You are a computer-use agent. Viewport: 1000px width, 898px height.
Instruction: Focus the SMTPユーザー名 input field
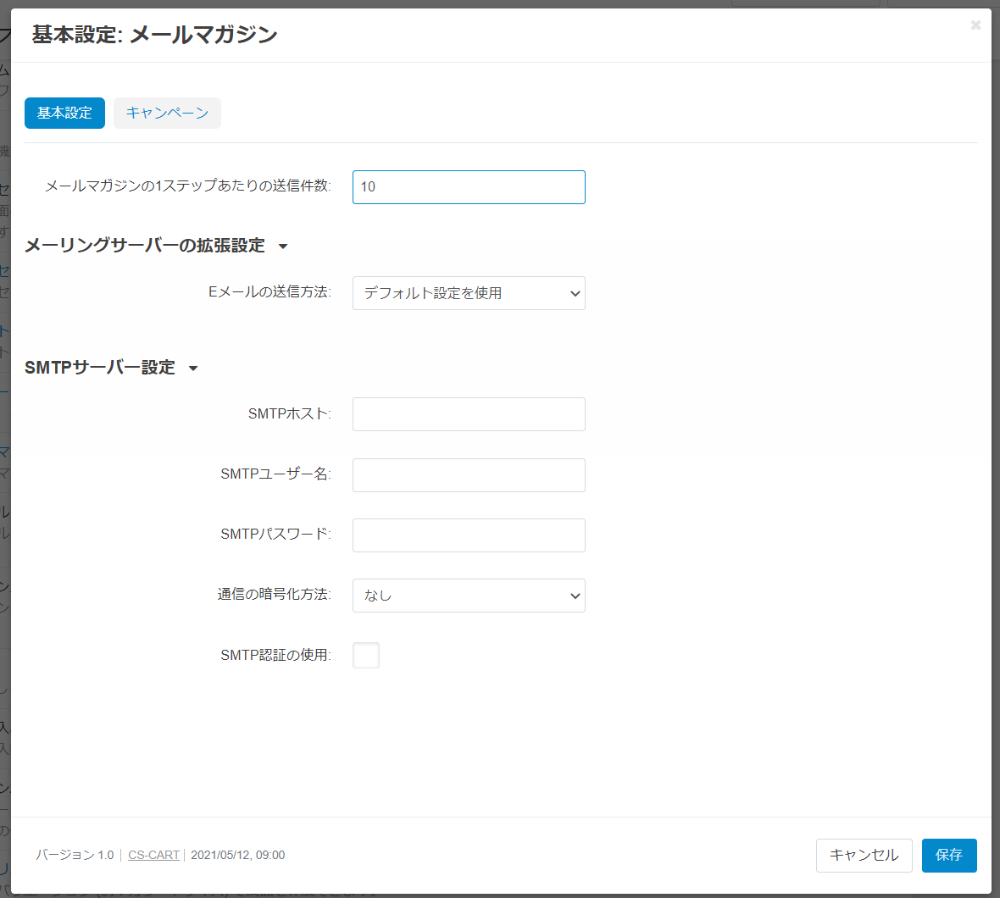pyautogui.click(x=469, y=475)
